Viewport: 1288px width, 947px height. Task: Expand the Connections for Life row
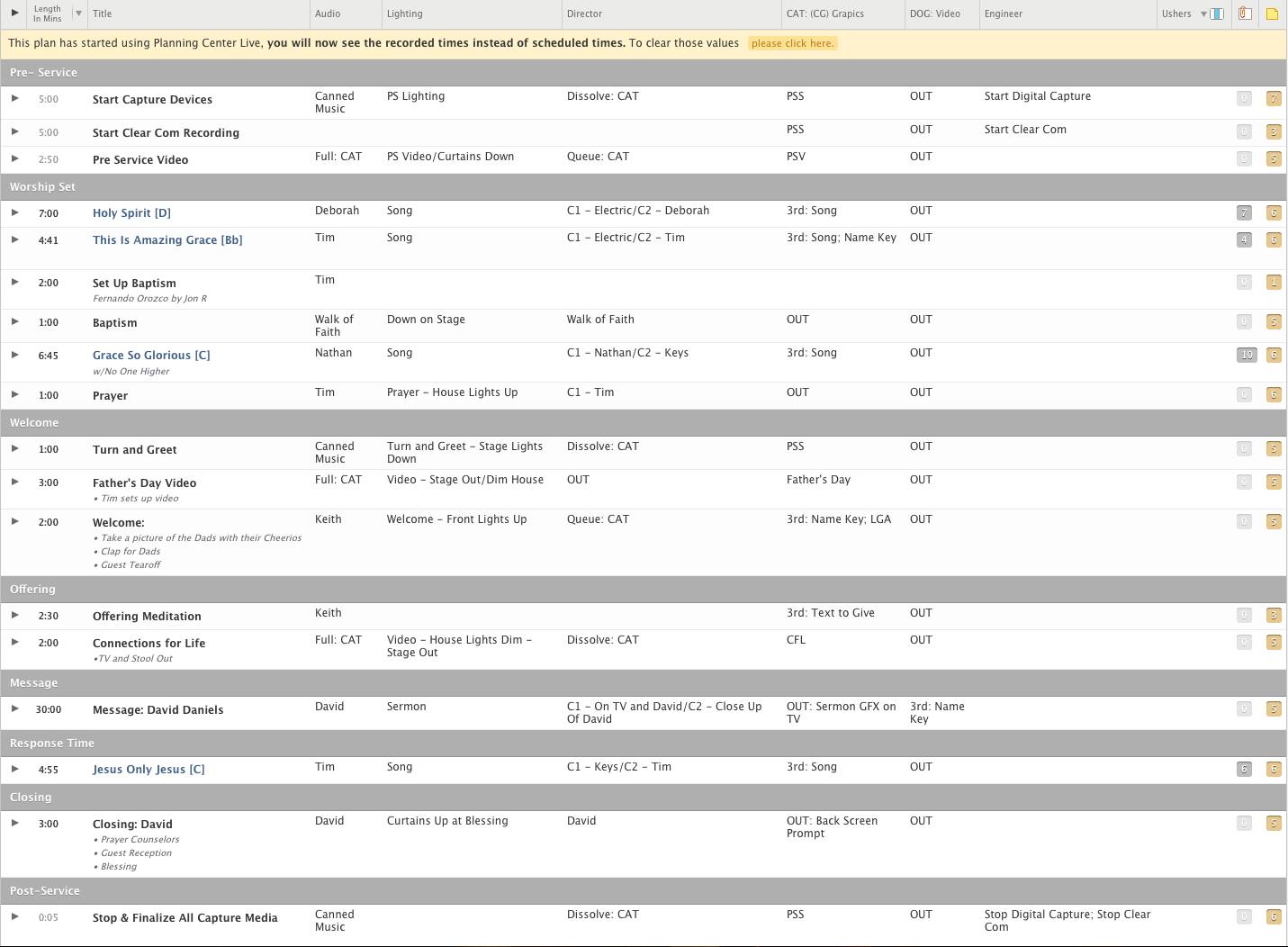(x=14, y=642)
